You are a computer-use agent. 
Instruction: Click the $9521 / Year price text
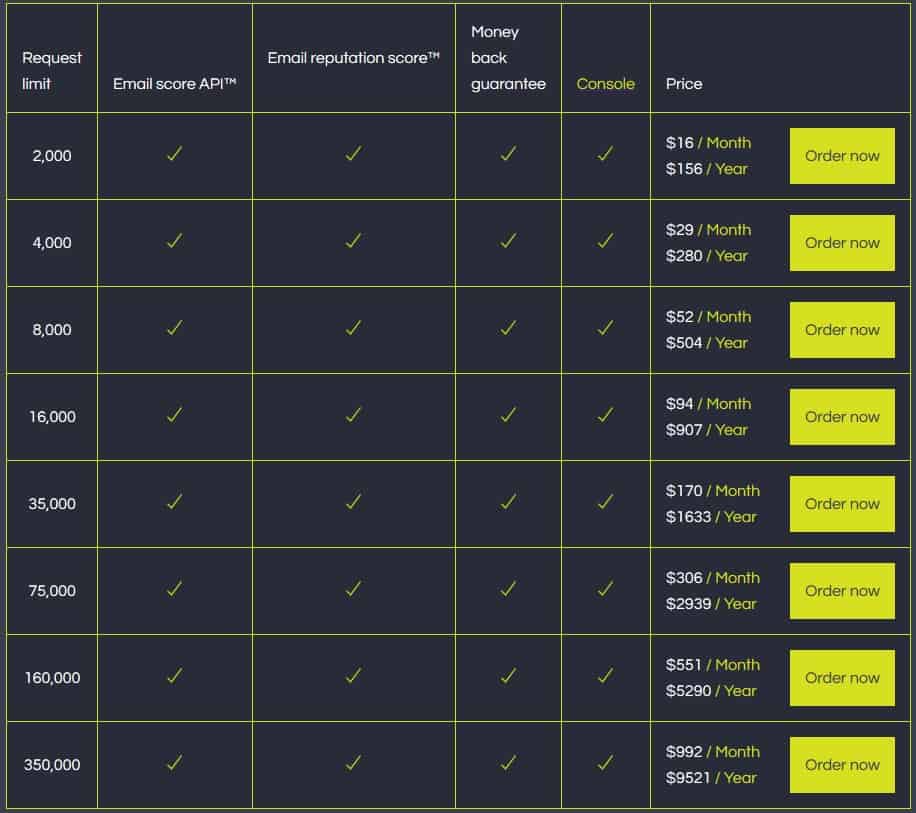711,778
